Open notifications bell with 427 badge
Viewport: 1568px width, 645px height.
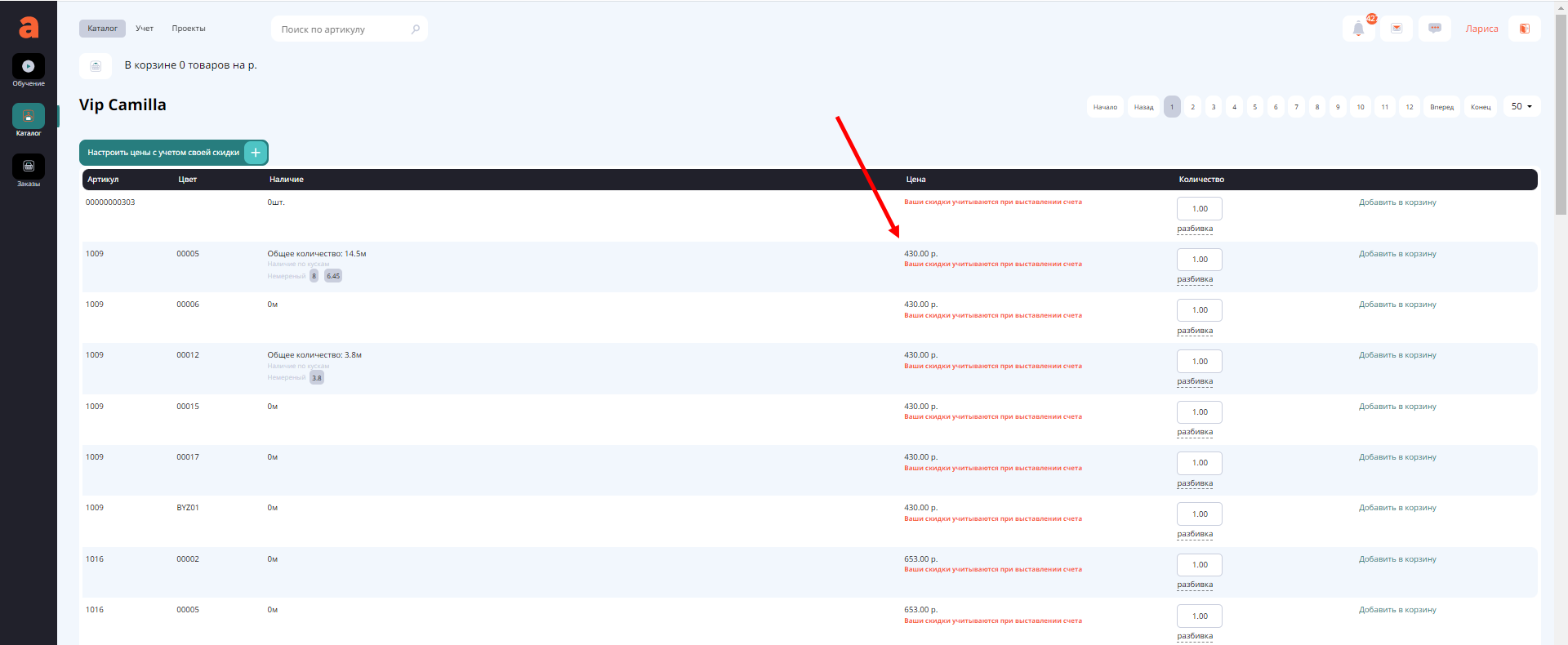(1358, 29)
